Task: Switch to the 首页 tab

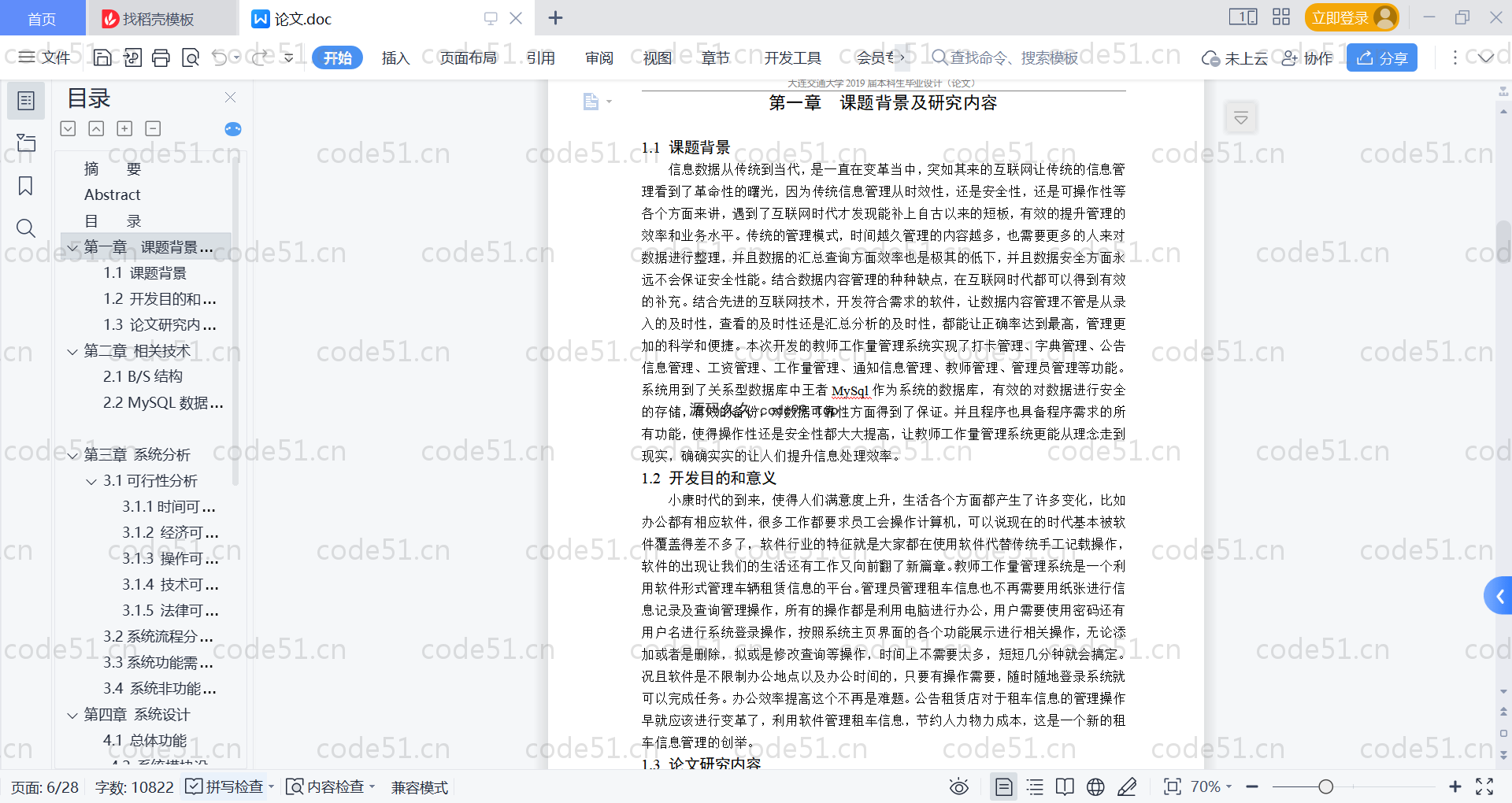Action: [x=42, y=19]
